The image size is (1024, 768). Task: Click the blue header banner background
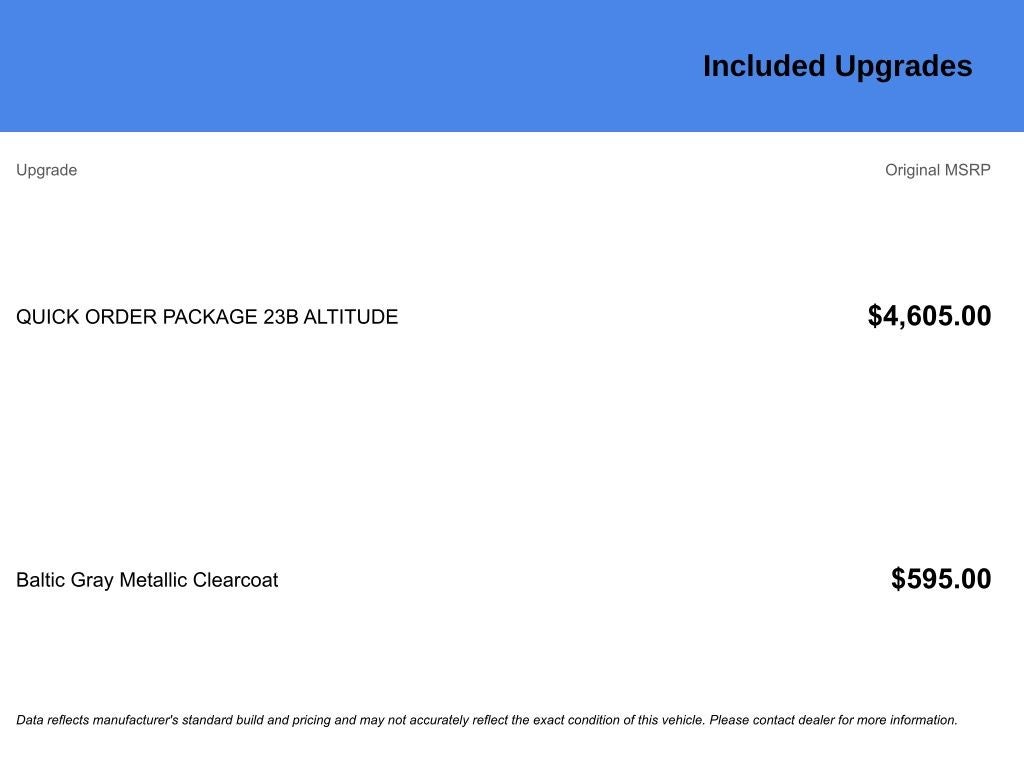point(327,65)
